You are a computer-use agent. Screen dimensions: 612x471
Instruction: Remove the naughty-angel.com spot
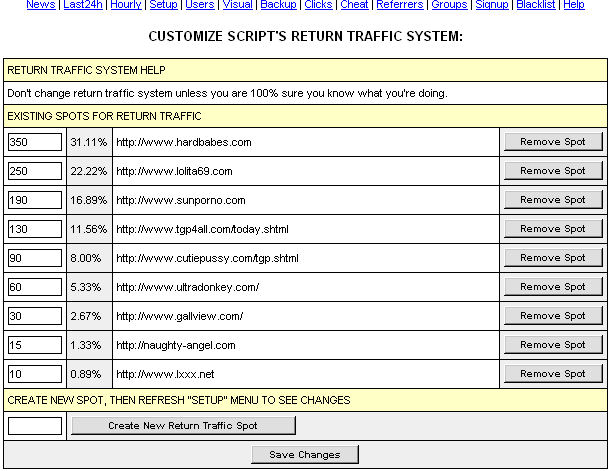553,345
